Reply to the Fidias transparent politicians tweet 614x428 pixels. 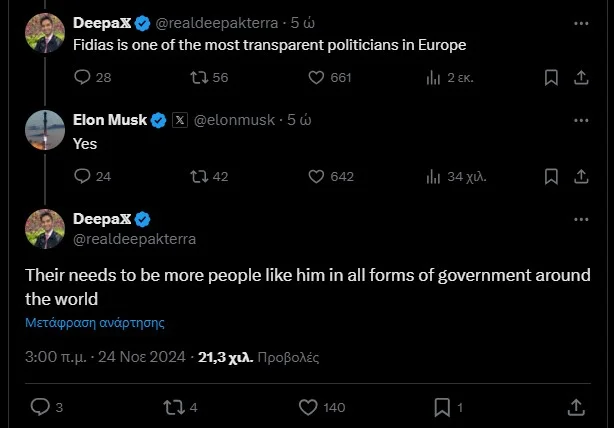point(83,77)
